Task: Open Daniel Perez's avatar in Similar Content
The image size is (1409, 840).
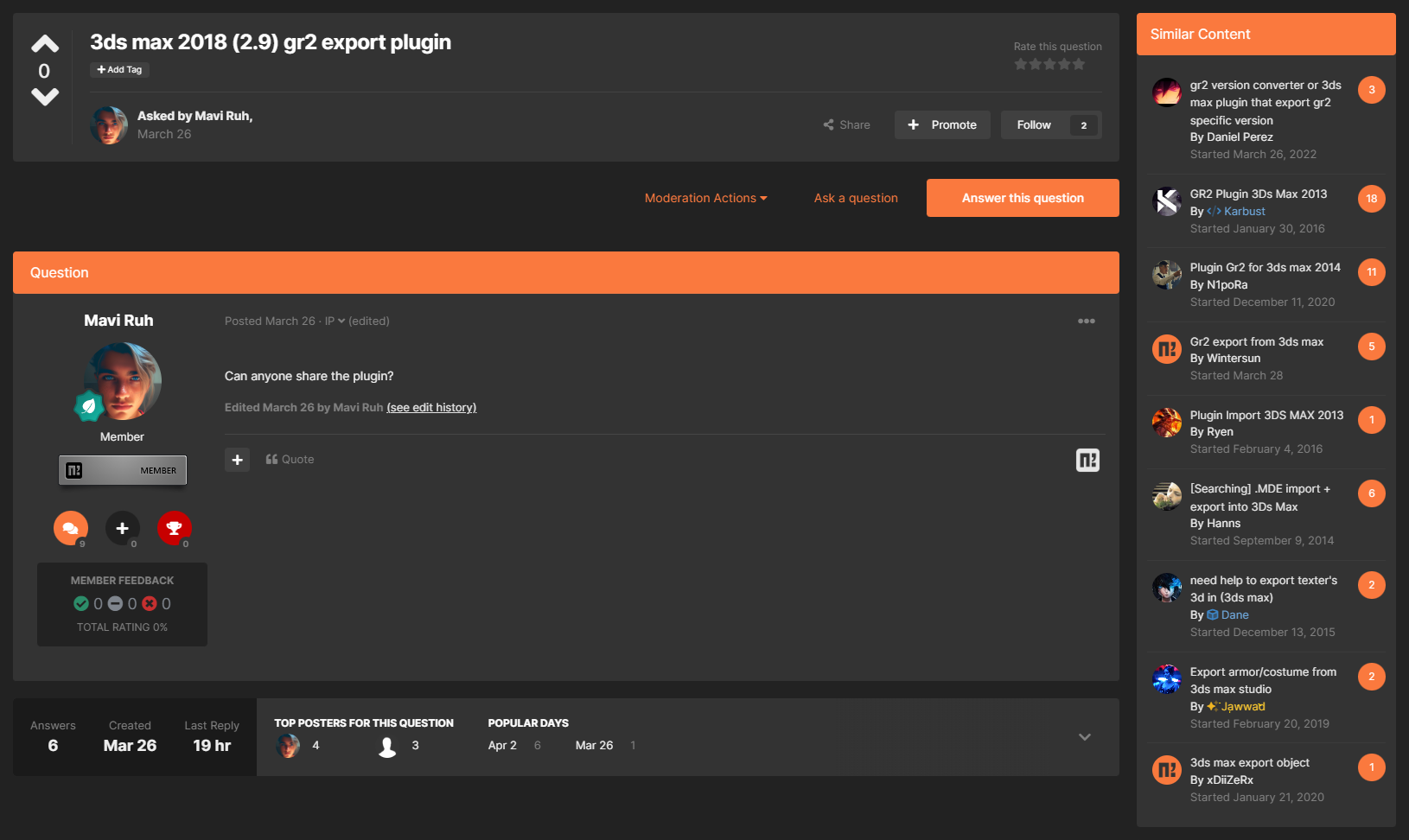Action: pos(1167,92)
